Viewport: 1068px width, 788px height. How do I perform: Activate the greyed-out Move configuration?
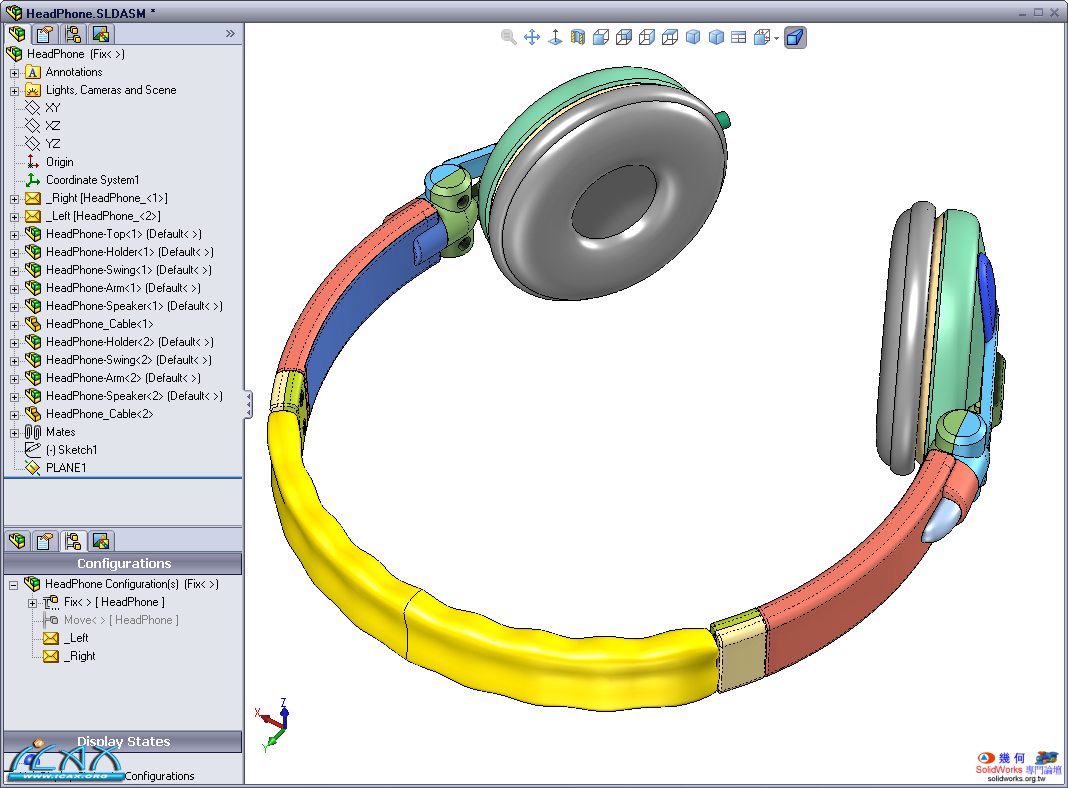(120, 620)
